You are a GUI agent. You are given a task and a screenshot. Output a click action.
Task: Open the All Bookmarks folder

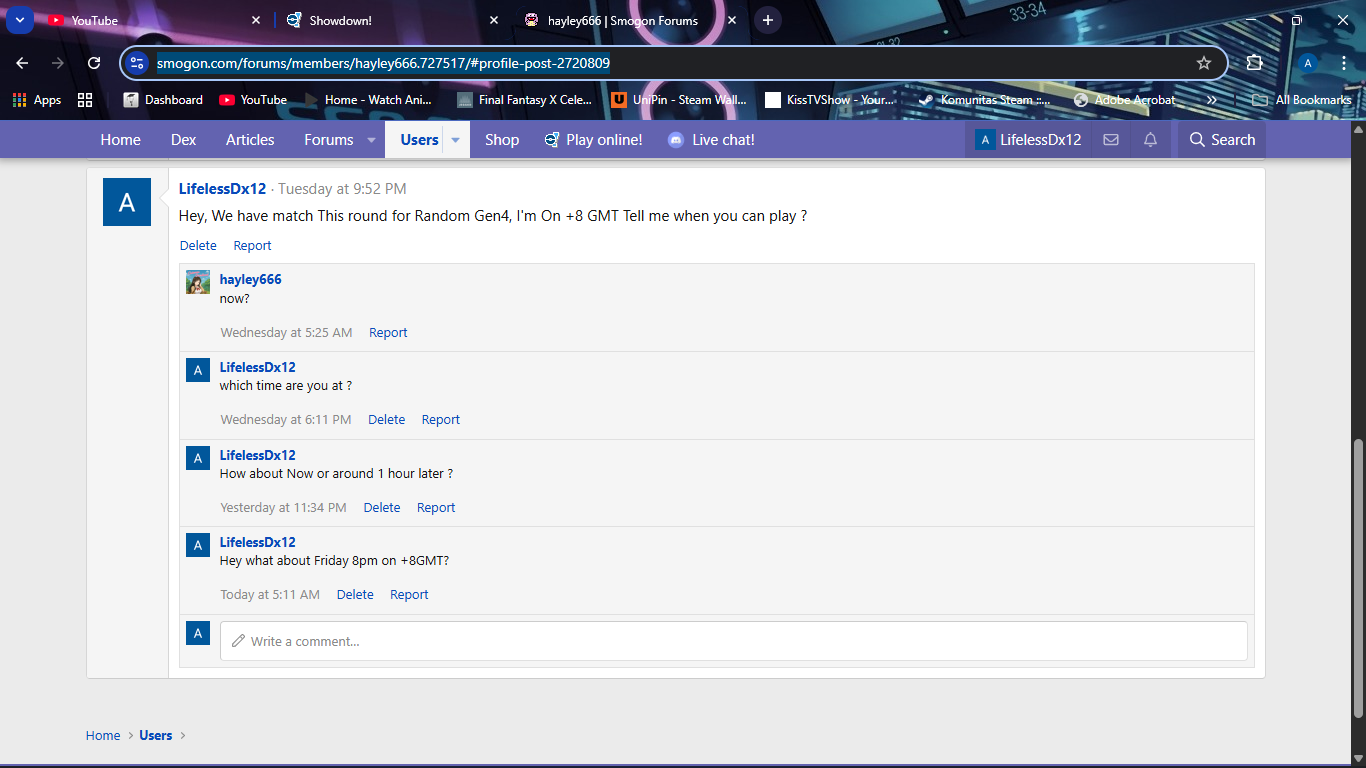[1303, 100]
